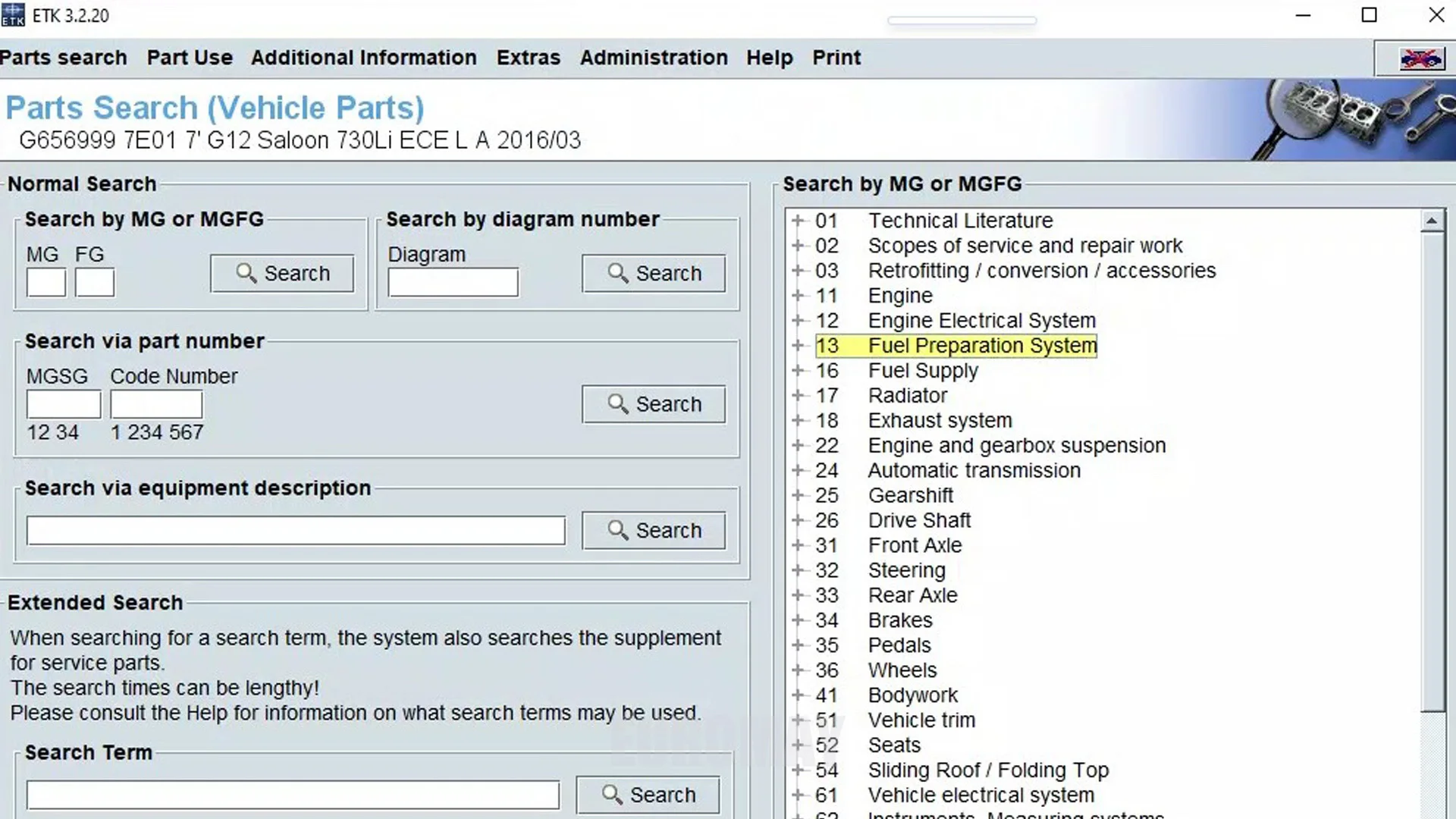This screenshot has width=1456, height=819.
Task: Expand the 24 Automatic transmission node
Action: pos(798,470)
